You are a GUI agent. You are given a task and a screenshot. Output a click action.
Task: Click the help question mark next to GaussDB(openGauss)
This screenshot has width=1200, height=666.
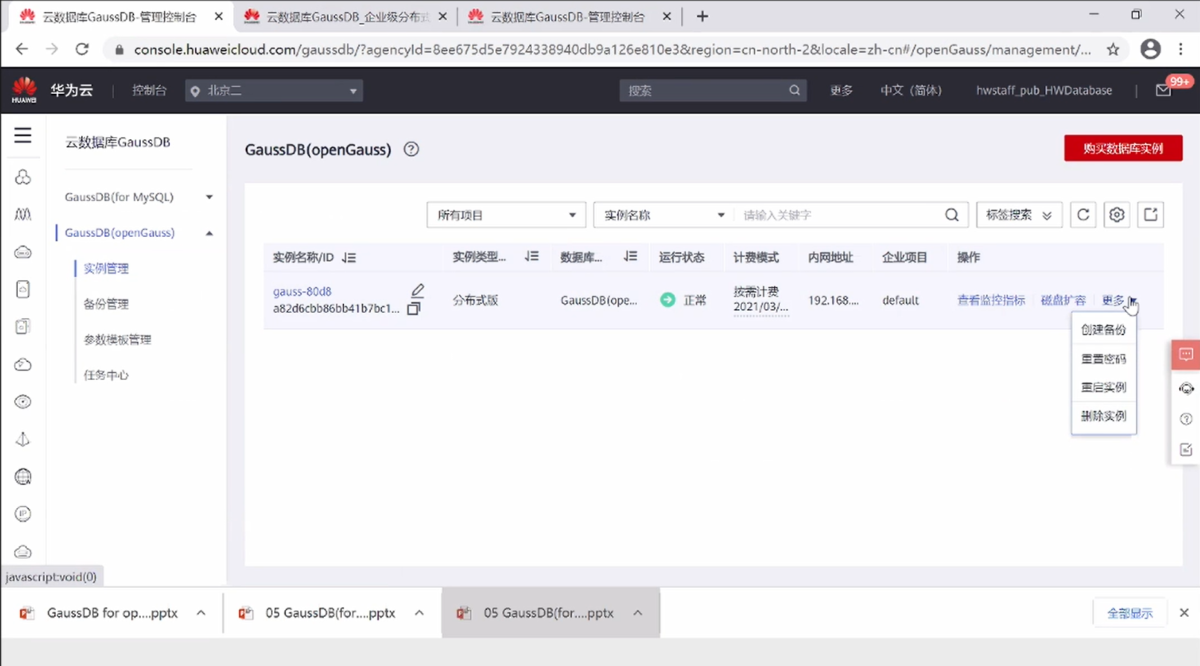pyautogui.click(x=411, y=149)
